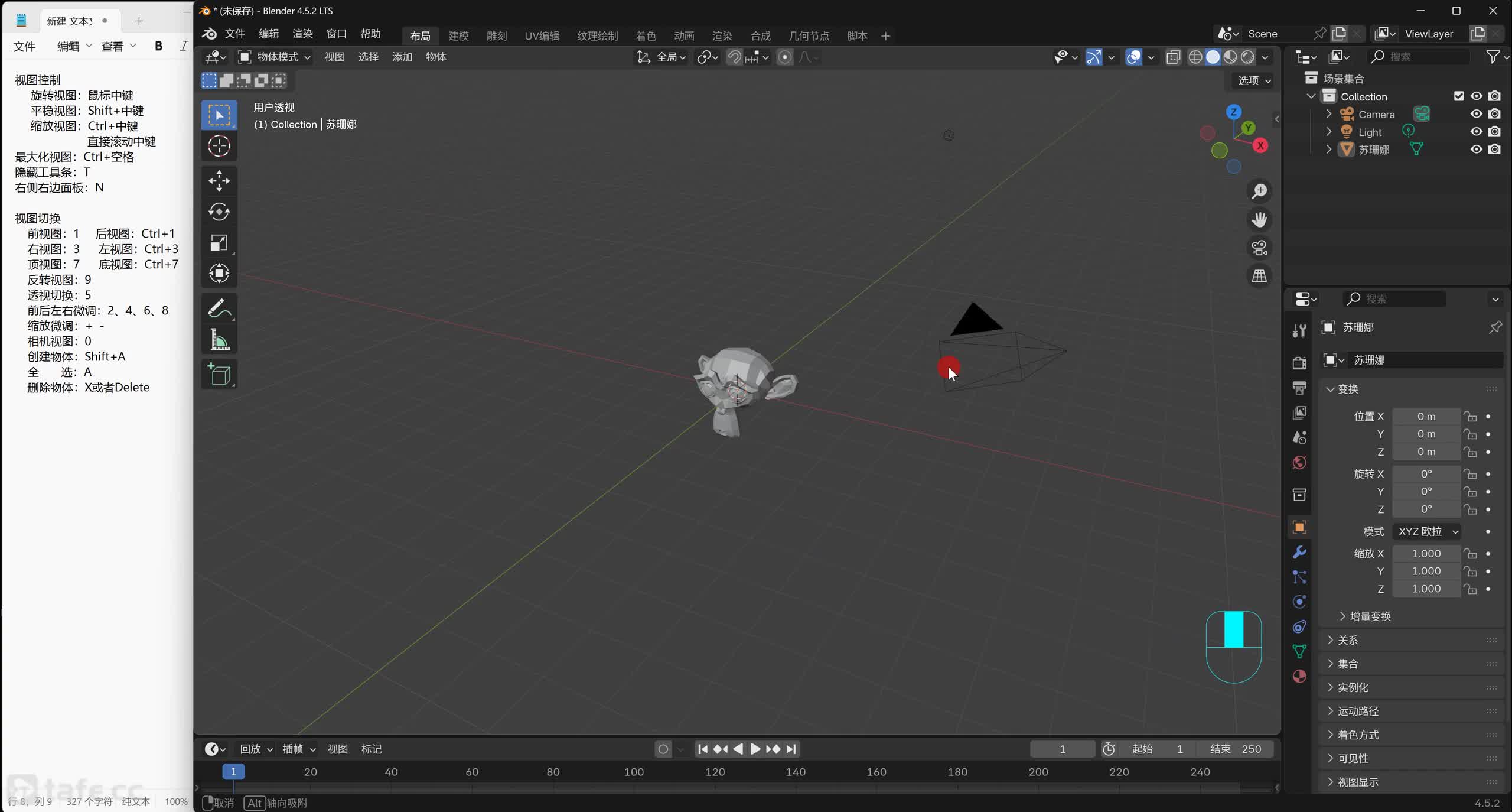Viewport: 1512px width, 812px height.
Task: Open the 物体模式 mode dropdown
Action: coord(275,57)
